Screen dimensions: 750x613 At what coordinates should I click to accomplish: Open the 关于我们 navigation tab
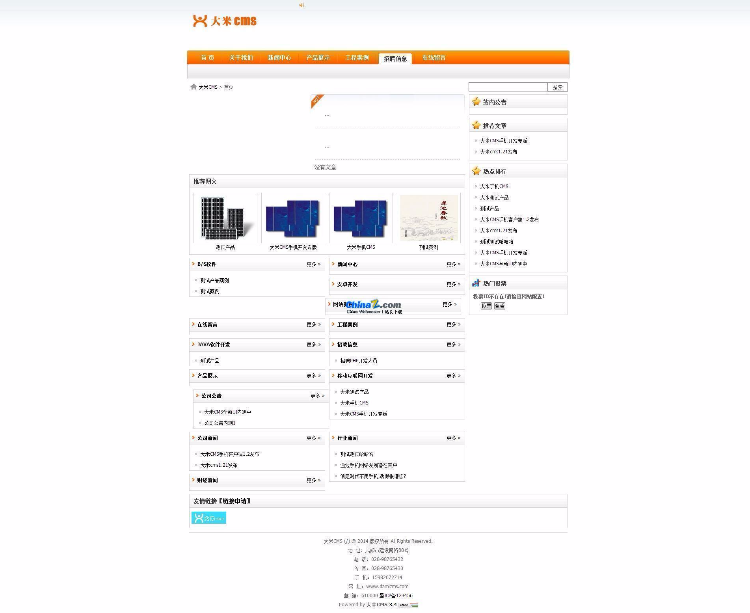(241, 58)
